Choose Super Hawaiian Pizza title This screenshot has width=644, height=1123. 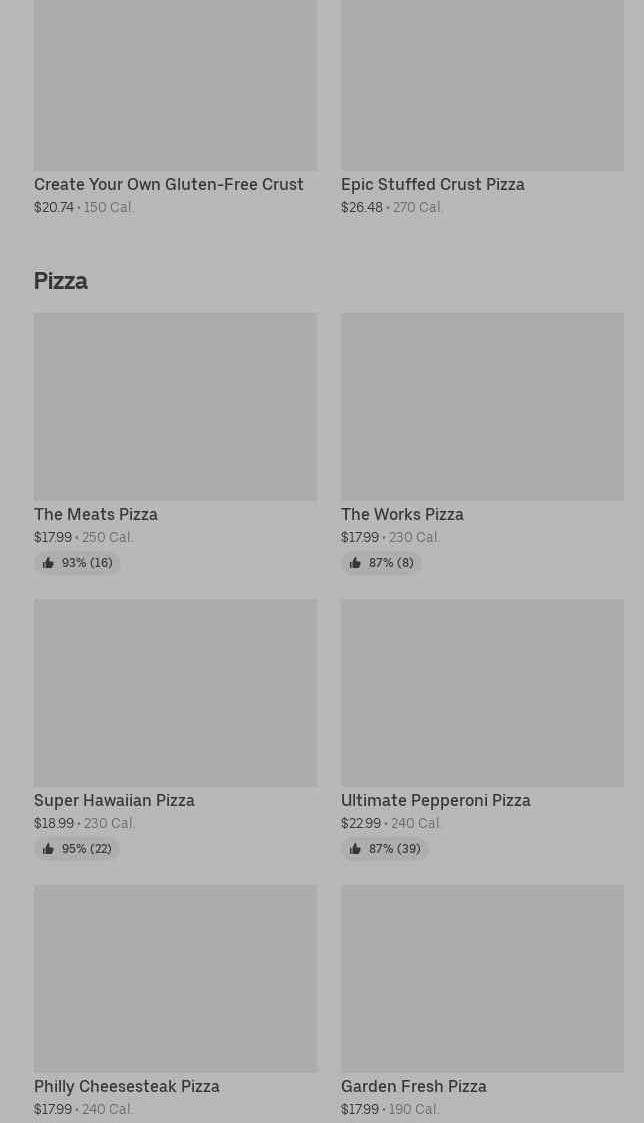pos(114,800)
